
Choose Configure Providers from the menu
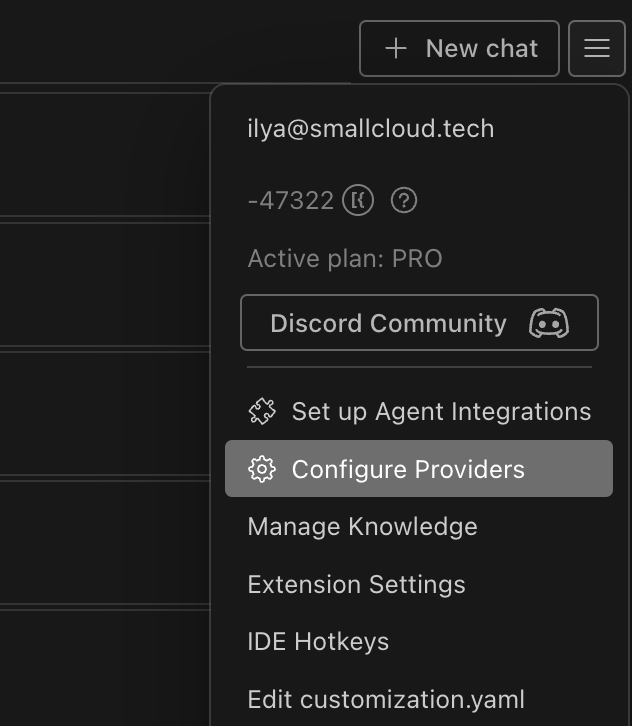click(x=419, y=469)
